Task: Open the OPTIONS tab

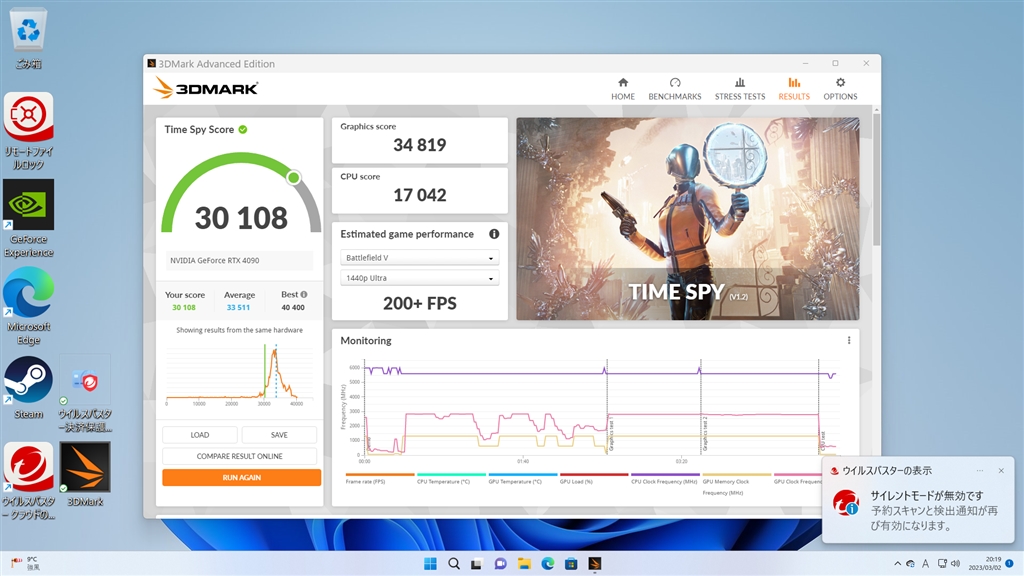Action: coord(840,89)
